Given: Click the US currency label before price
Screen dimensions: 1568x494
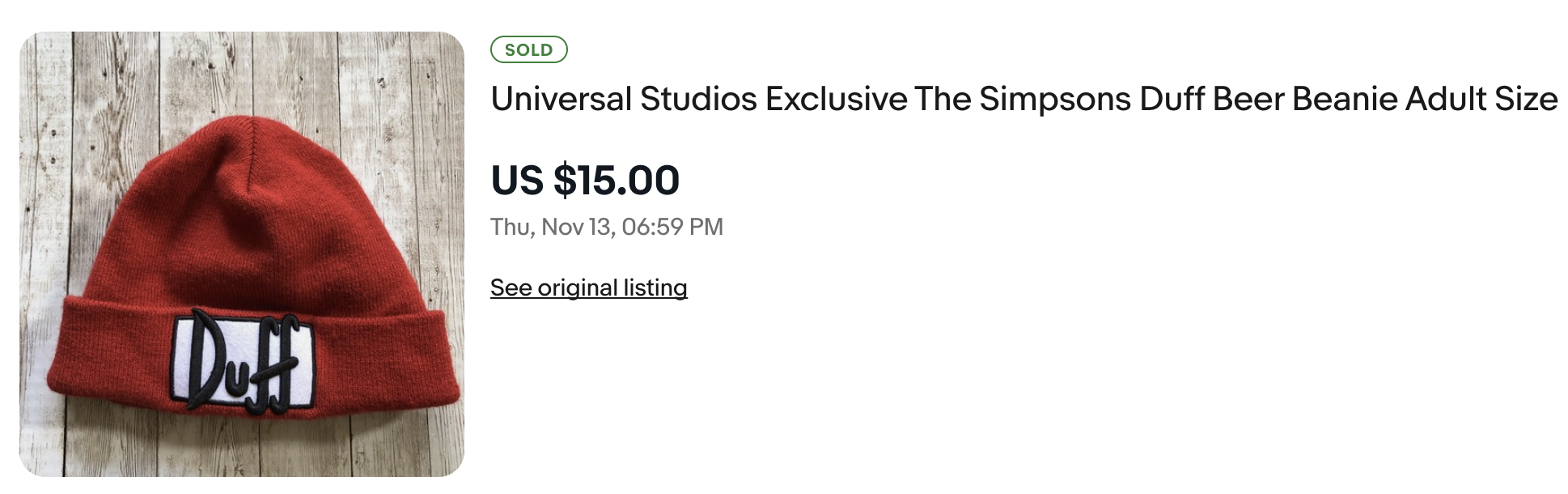Looking at the screenshot, I should pyautogui.click(x=518, y=180).
